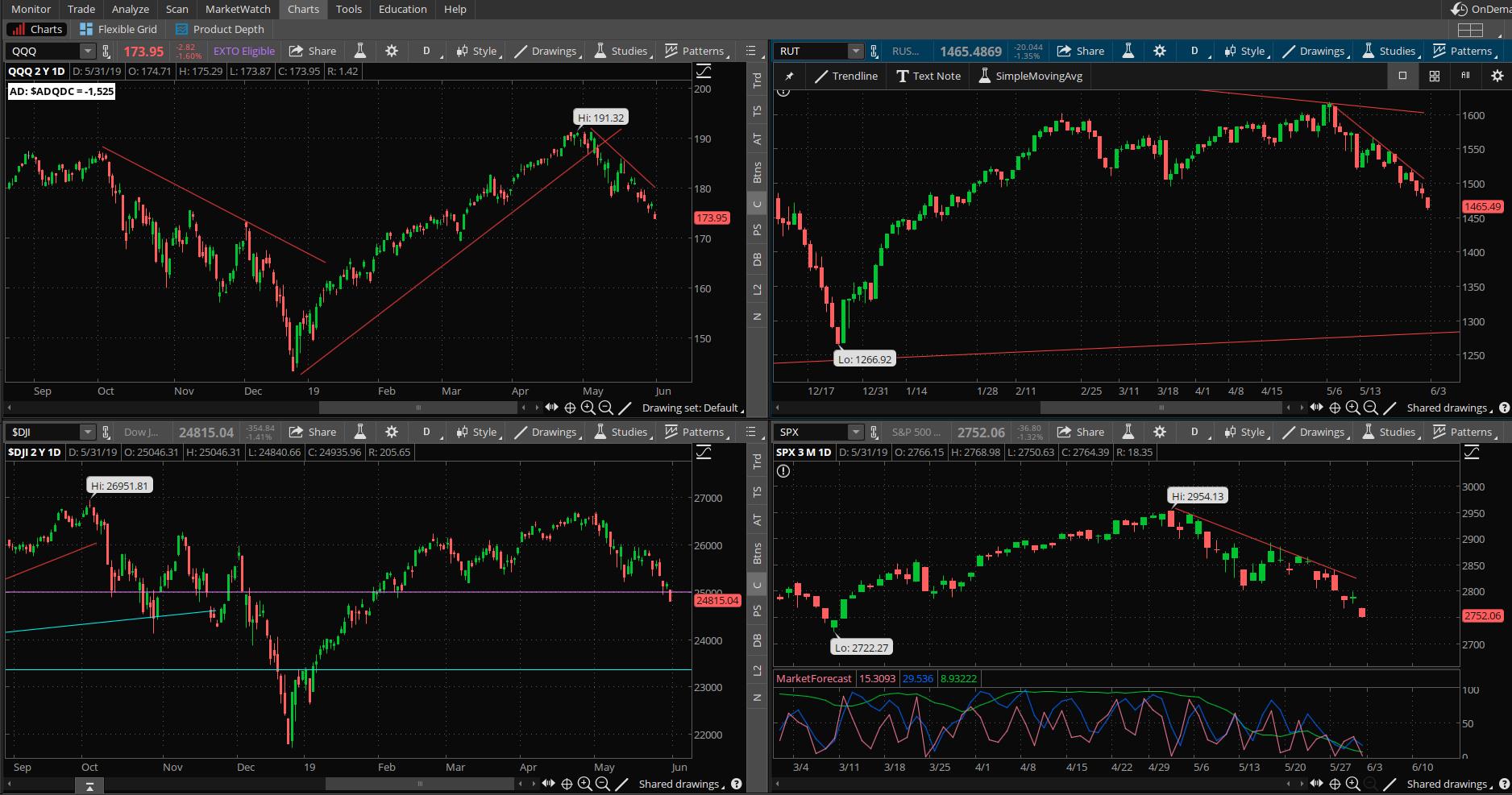1512x795 pixels.
Task: Open the QQQ symbol dropdown arrow
Action: [x=88, y=51]
